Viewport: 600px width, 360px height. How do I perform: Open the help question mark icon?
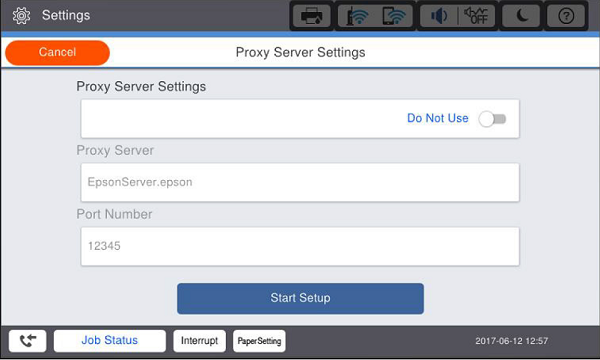(566, 16)
